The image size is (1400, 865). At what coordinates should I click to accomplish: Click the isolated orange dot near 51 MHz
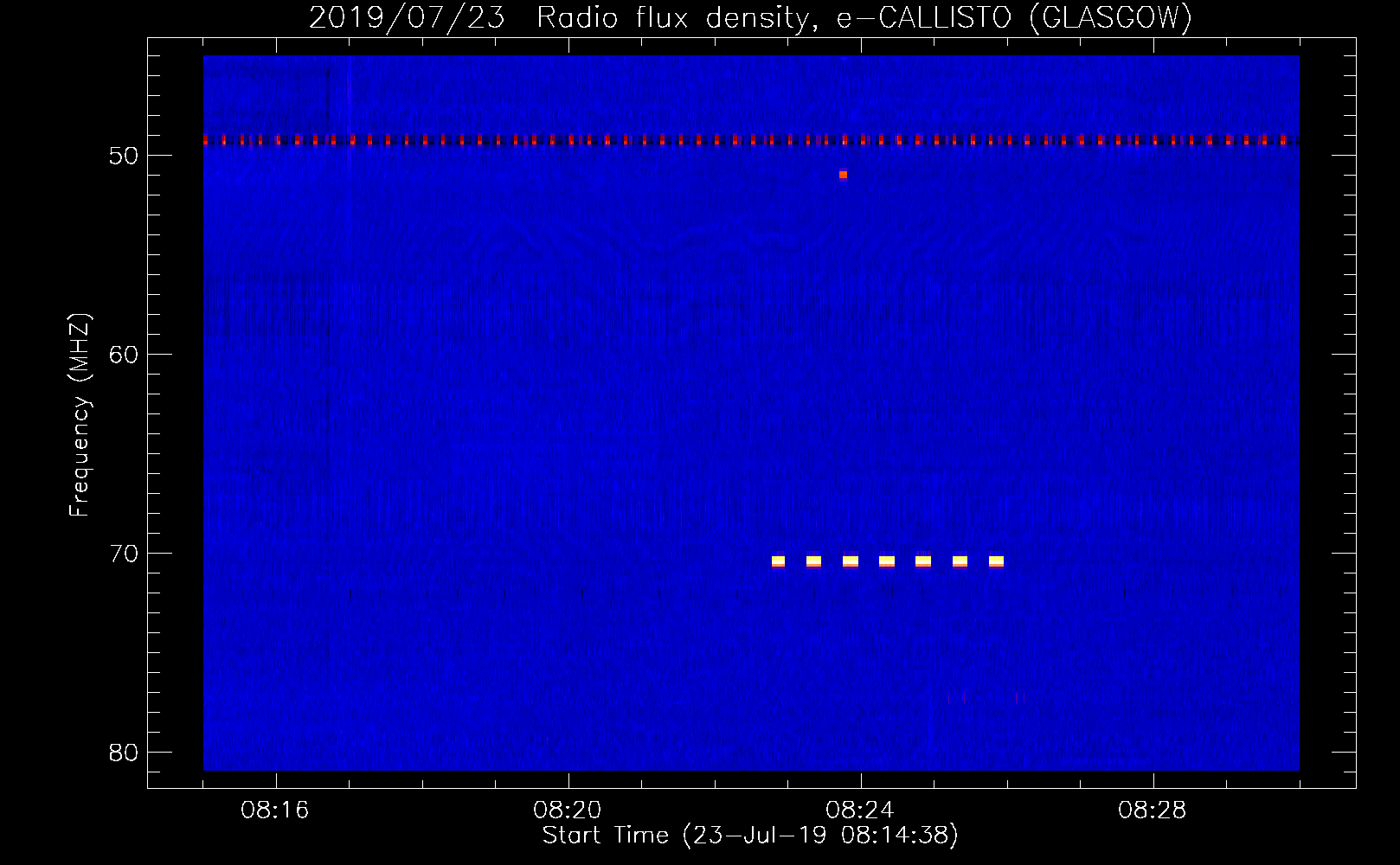point(844,175)
